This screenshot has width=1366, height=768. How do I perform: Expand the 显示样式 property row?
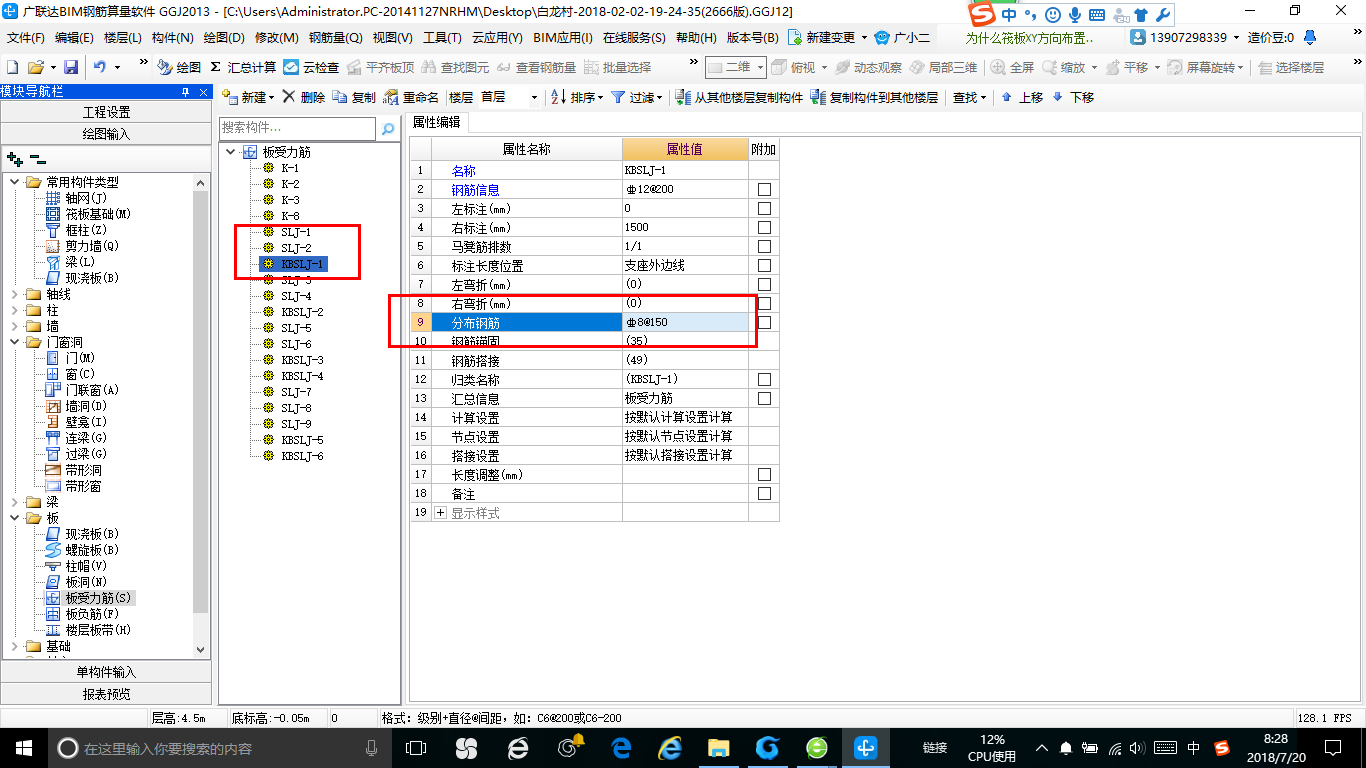(441, 513)
